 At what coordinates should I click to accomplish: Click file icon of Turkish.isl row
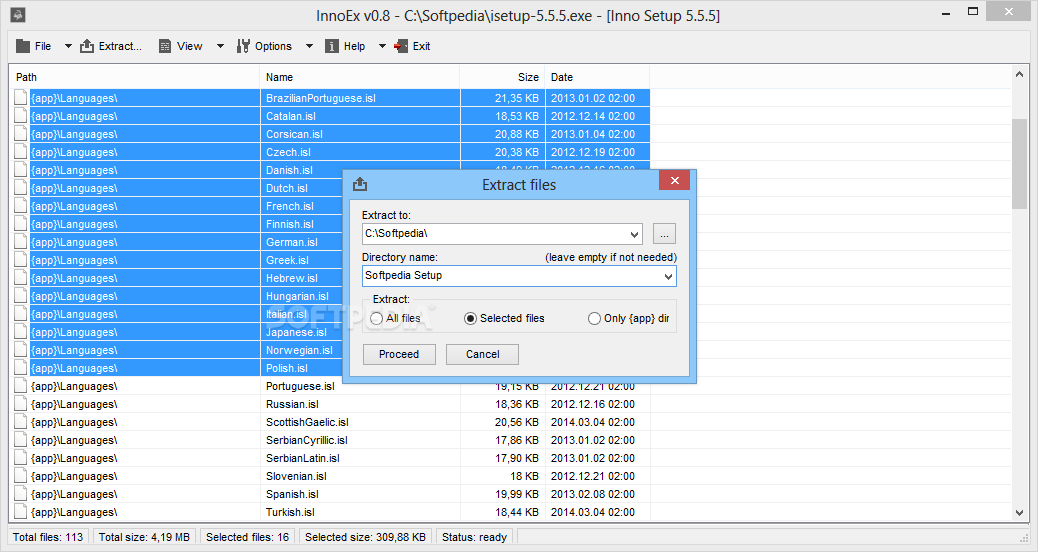(21, 512)
